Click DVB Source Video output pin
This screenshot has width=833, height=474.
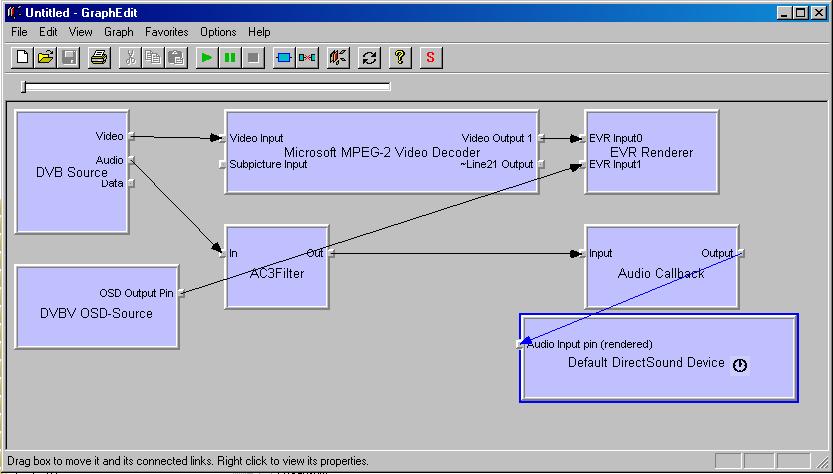tap(131, 137)
